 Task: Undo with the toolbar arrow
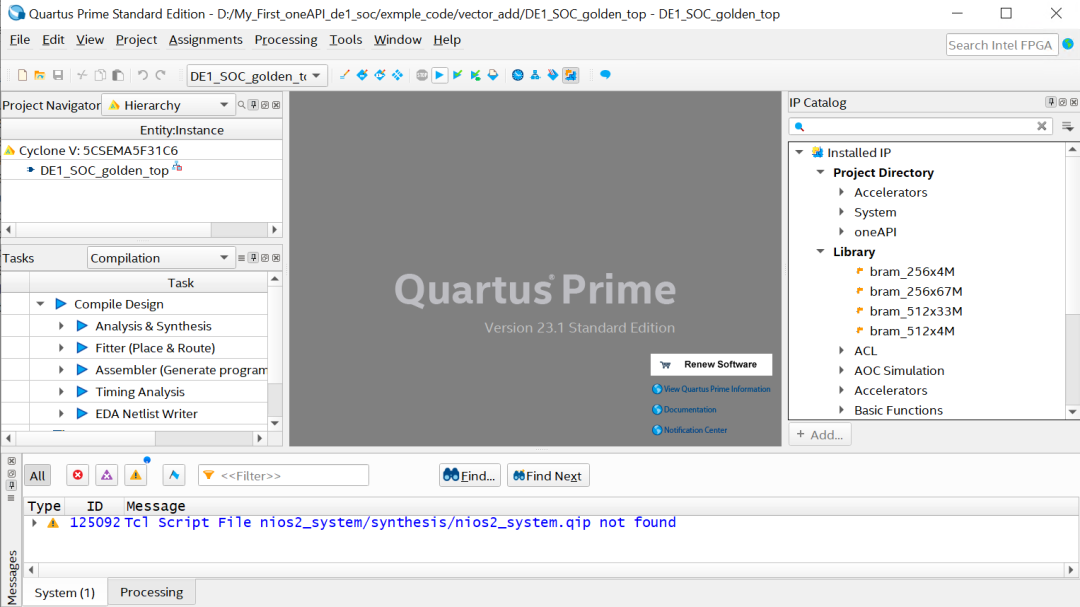[143, 75]
